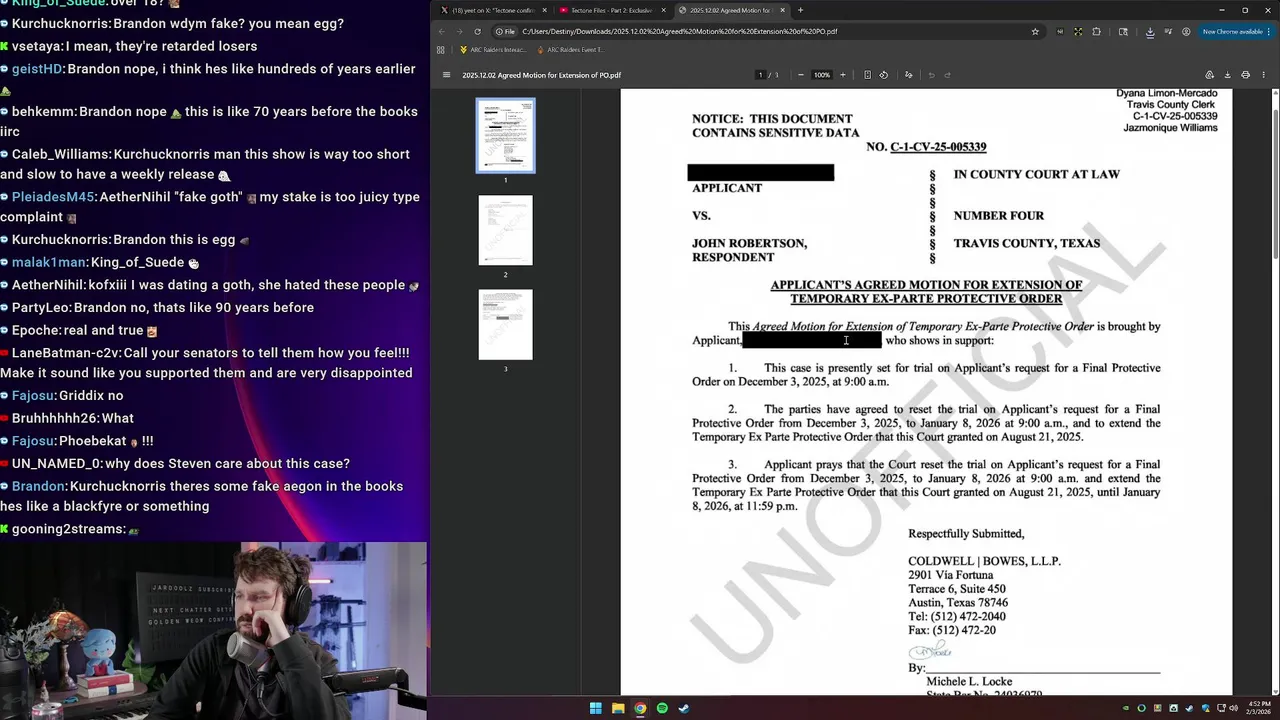Image resolution: width=1280 pixels, height=720 pixels.
Task: Open Windows Start menu
Action: [x=596, y=708]
